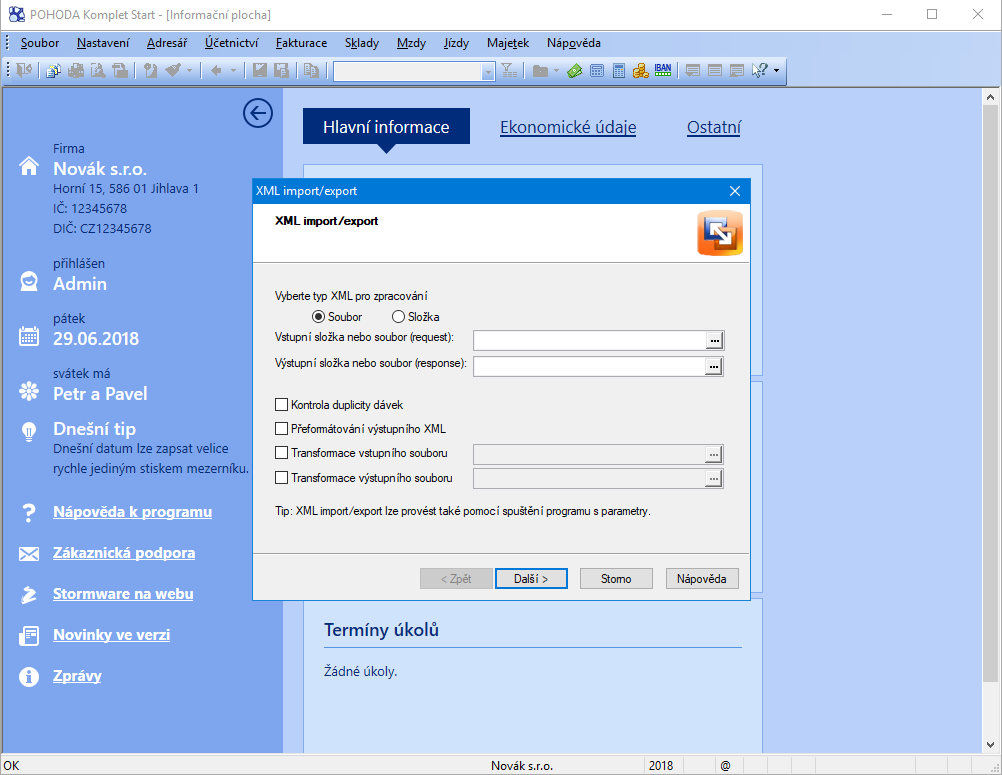Select the Složka radio button

398,317
